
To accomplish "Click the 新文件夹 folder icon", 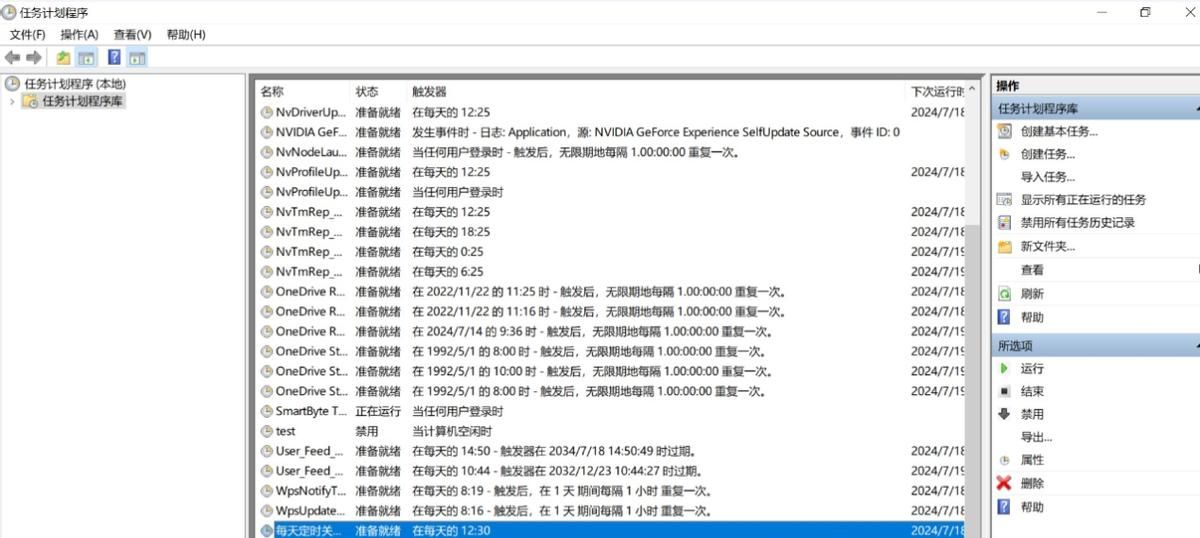I will click(1005, 246).
